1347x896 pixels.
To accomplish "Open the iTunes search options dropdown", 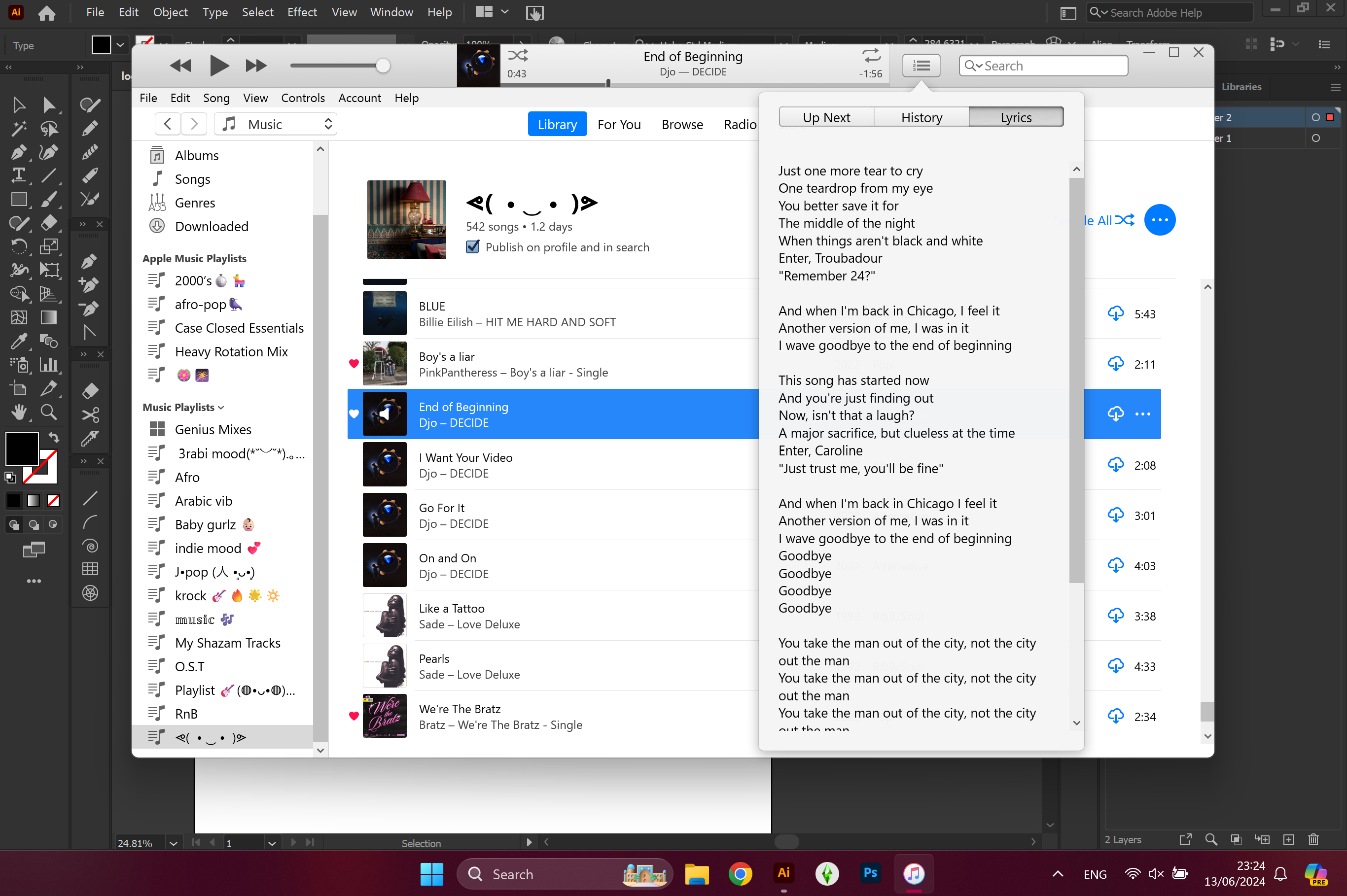I will [974, 66].
